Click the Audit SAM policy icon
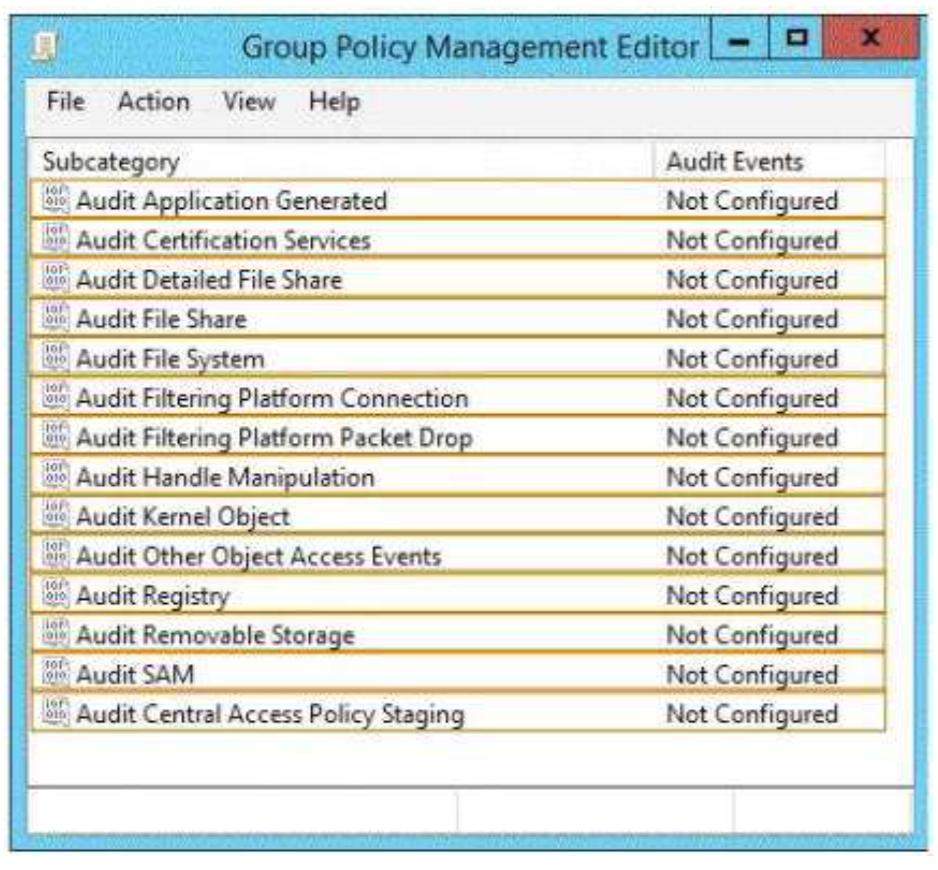The height and width of the screenshot is (870, 938). [x=55, y=674]
